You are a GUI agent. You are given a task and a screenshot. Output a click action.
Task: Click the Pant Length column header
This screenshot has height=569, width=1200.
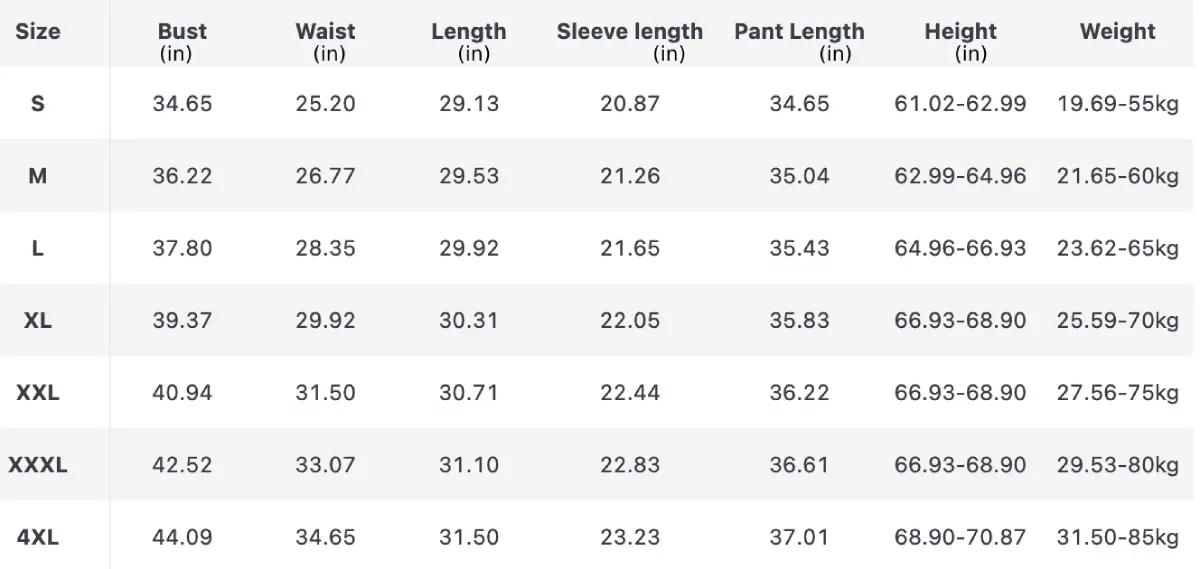click(799, 42)
